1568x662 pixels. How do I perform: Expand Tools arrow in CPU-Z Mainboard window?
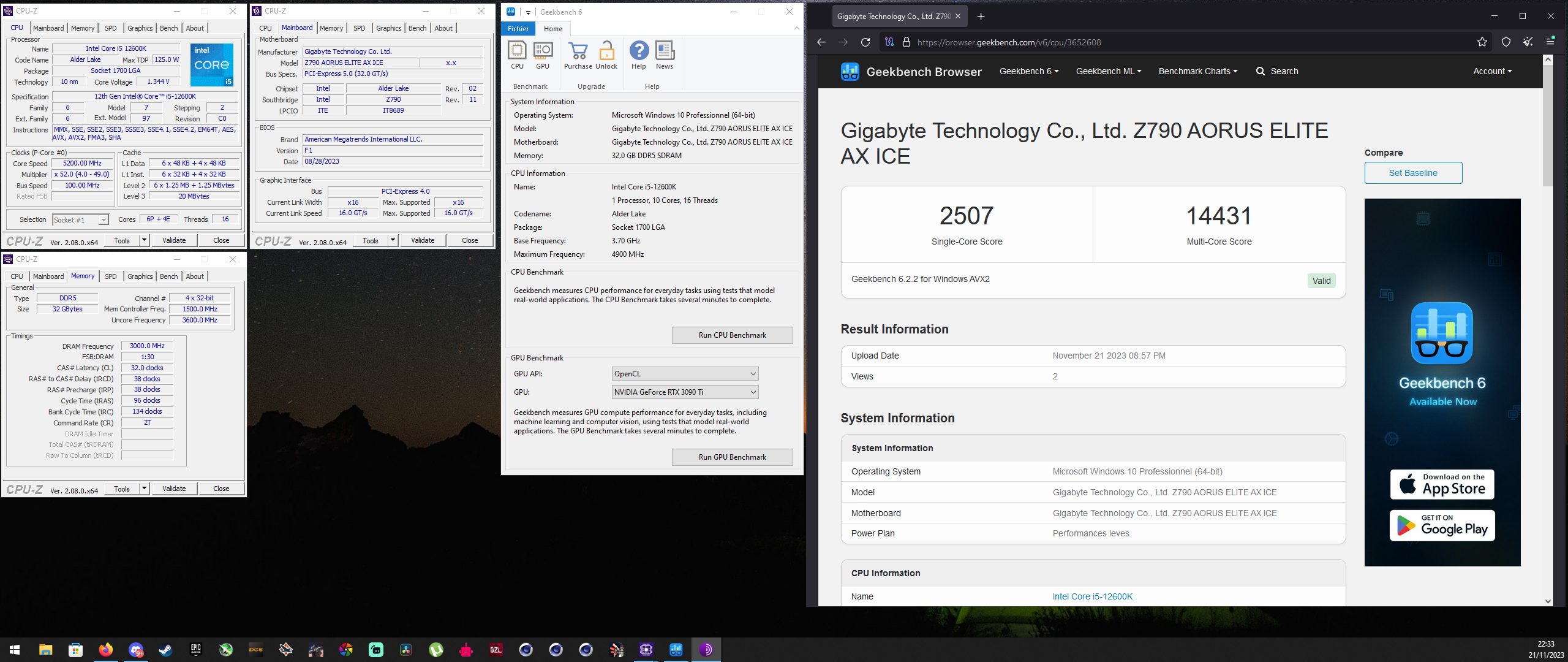393,240
